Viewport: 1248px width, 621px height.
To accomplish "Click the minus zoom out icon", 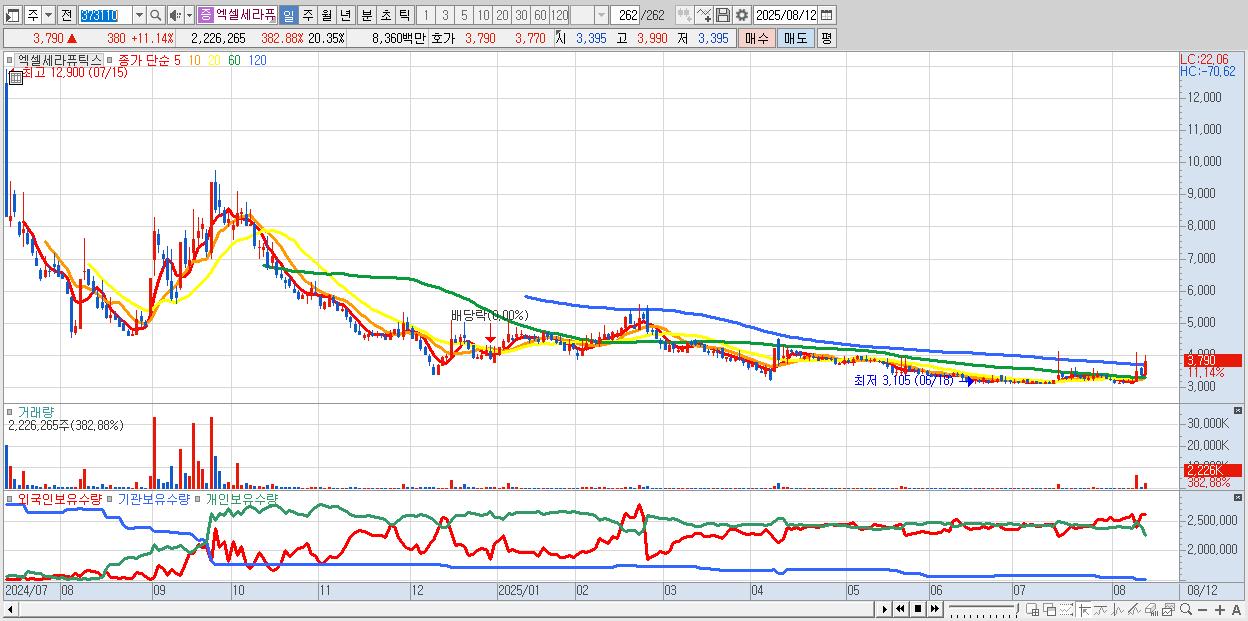I will click(1203, 610).
